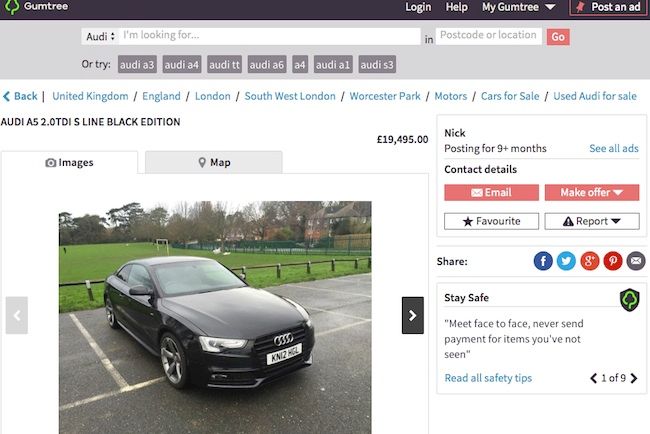Open the My Gumtree dropdown
The width and height of the screenshot is (650, 434).
coord(519,7)
